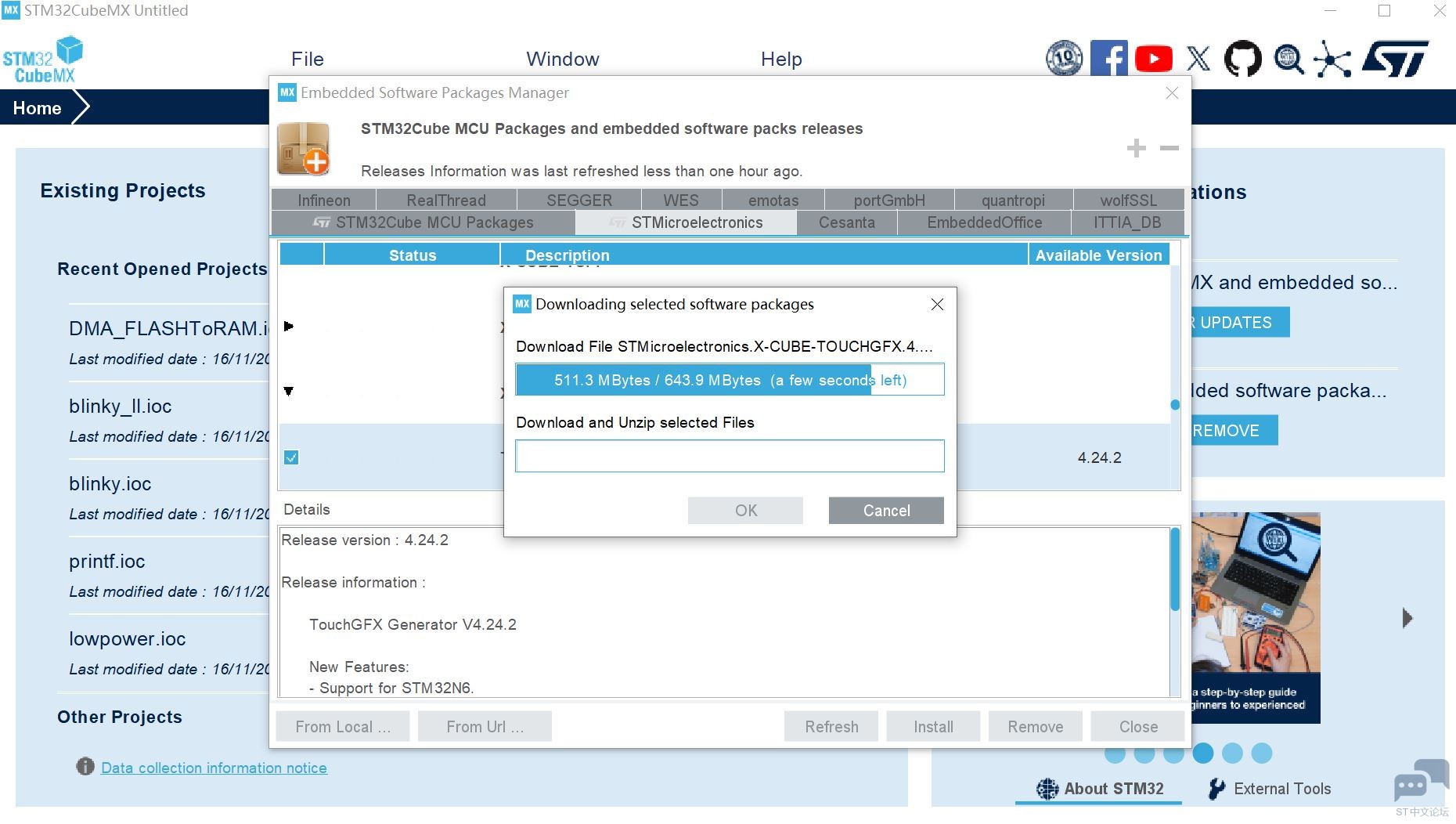
Task: Close the Downloading selected software packages dialog
Action: point(937,304)
